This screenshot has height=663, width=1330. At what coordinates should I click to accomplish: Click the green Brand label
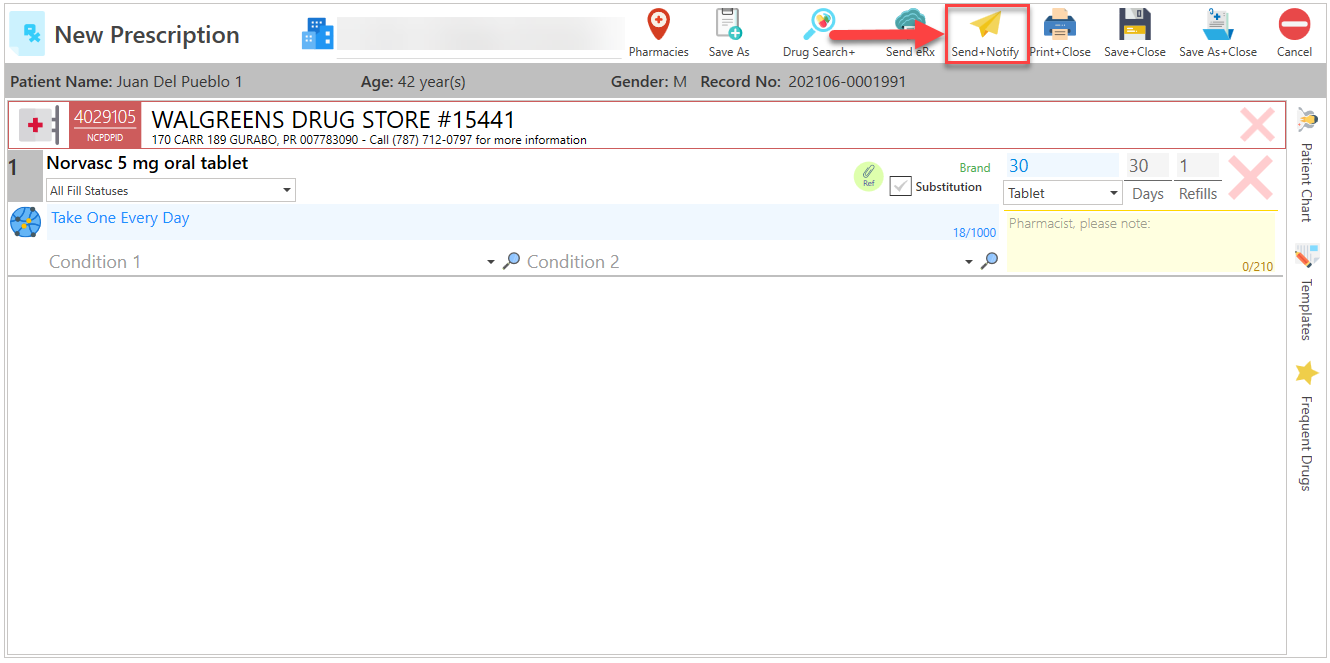(x=975, y=168)
